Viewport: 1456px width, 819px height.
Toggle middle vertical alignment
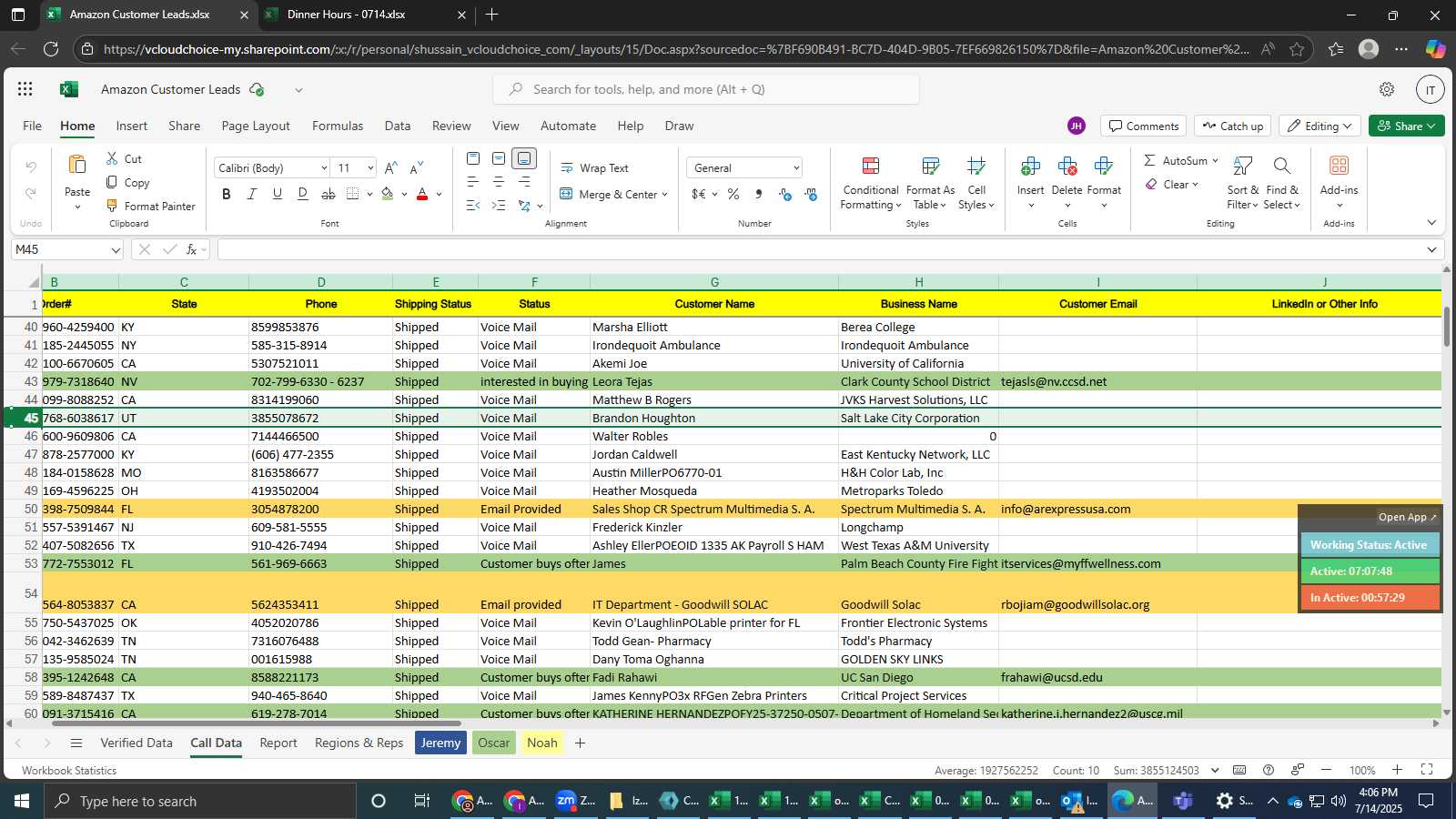(499, 158)
